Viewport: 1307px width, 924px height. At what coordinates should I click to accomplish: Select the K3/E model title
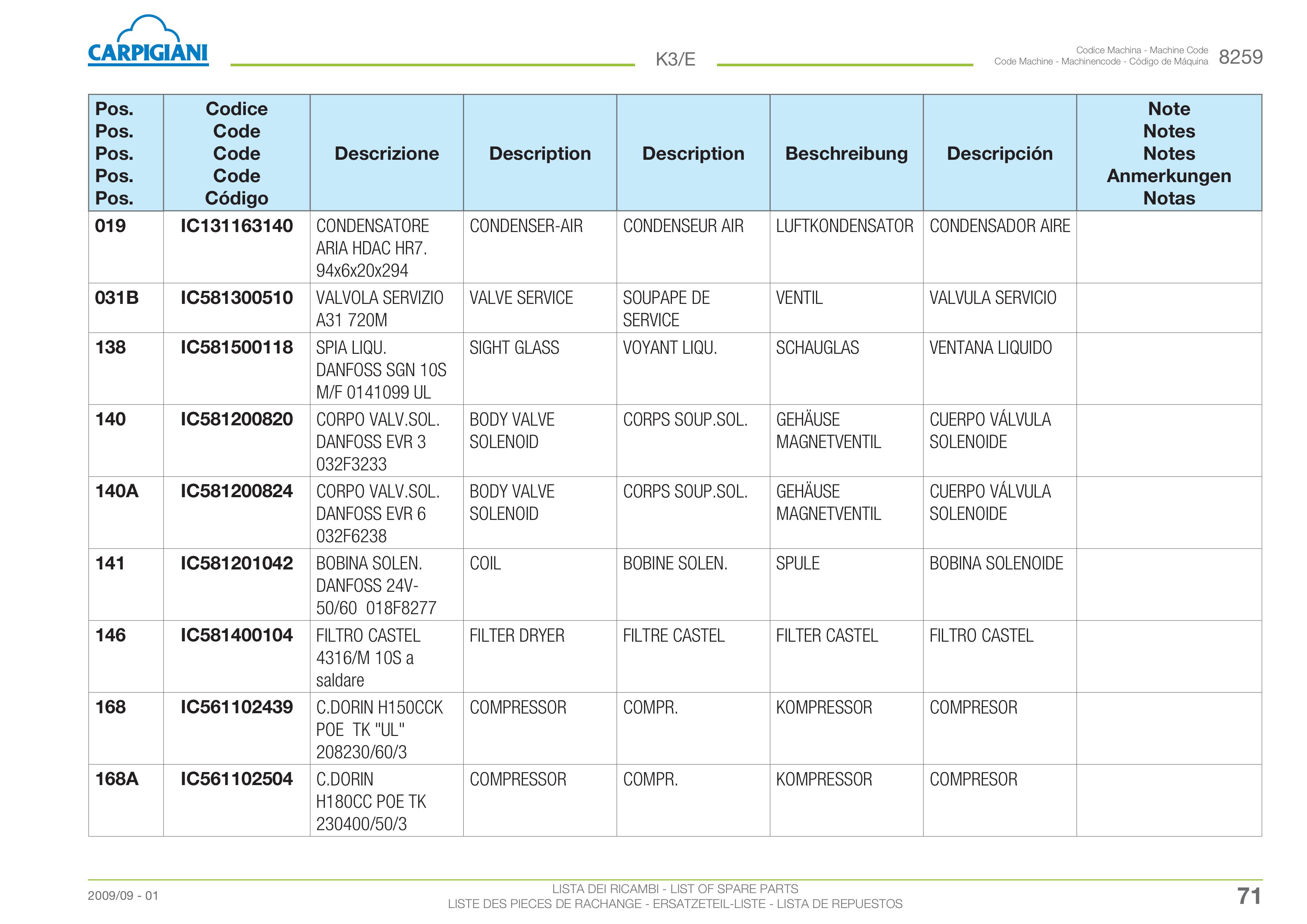point(675,59)
